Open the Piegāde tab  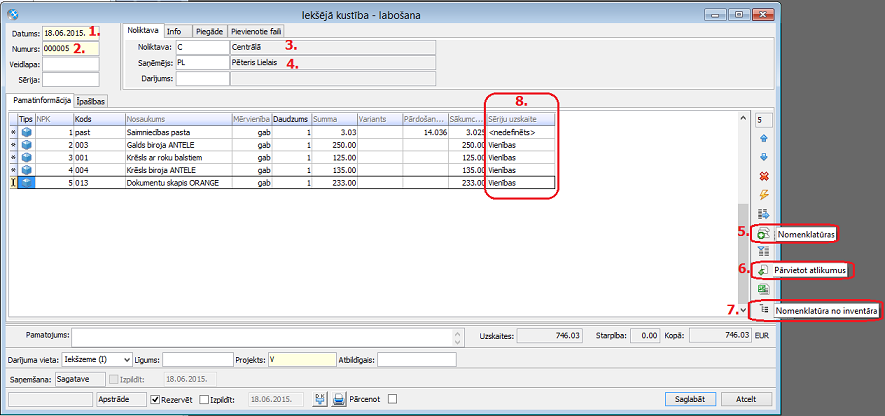tap(209, 32)
